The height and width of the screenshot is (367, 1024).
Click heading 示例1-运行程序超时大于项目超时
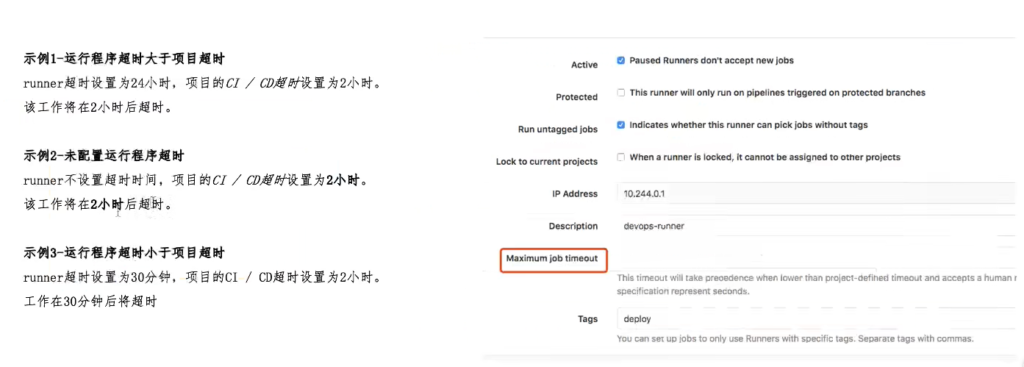[125, 59]
